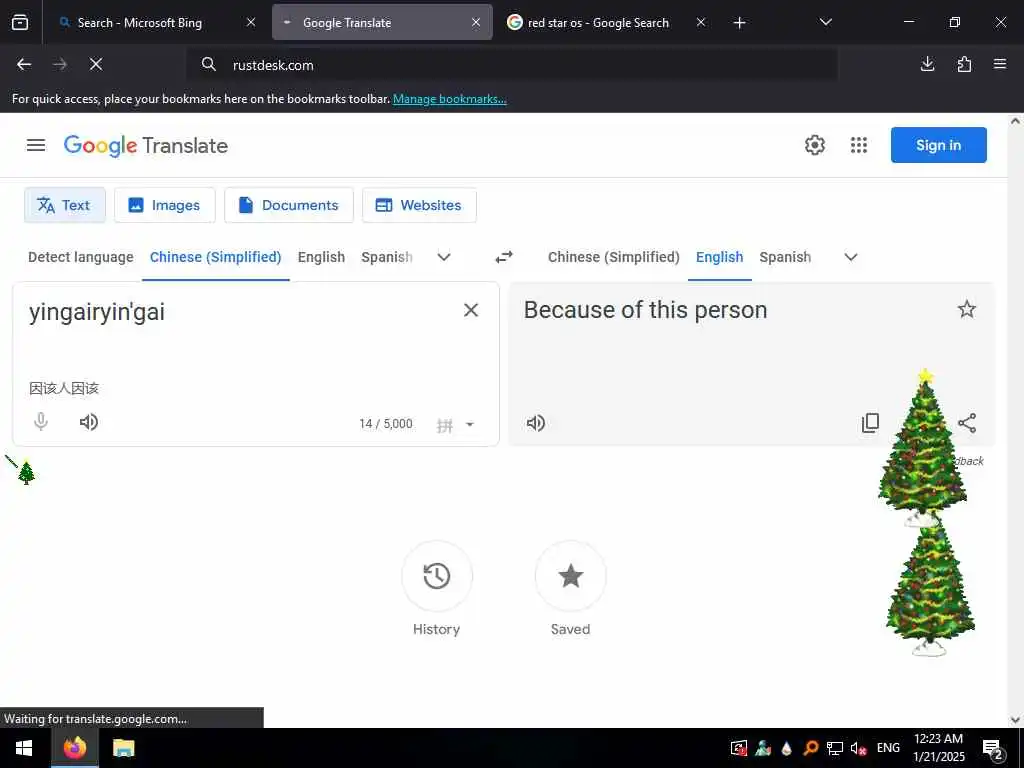This screenshot has width=1024, height=768.
Task: Click Firefox icon in the taskbar
Action: coord(74,748)
